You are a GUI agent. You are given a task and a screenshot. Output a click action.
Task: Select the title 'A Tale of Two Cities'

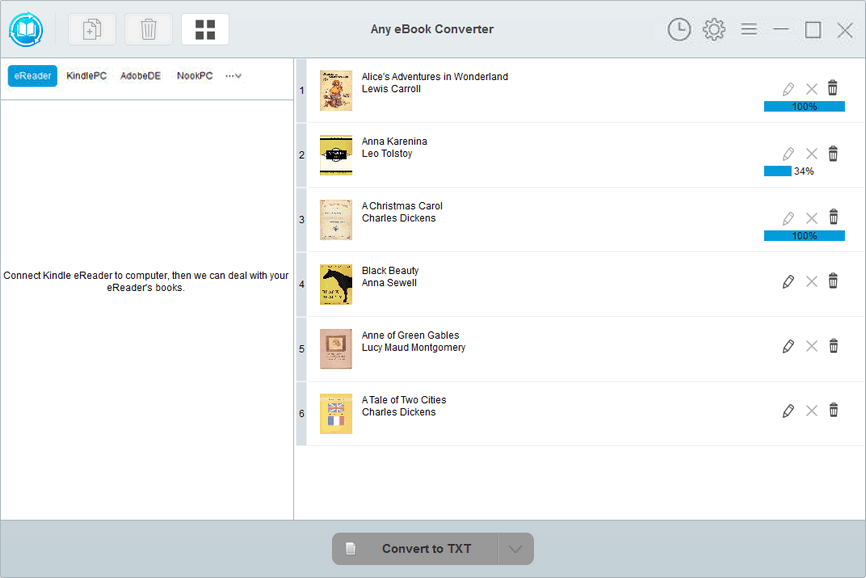pyautogui.click(x=404, y=400)
